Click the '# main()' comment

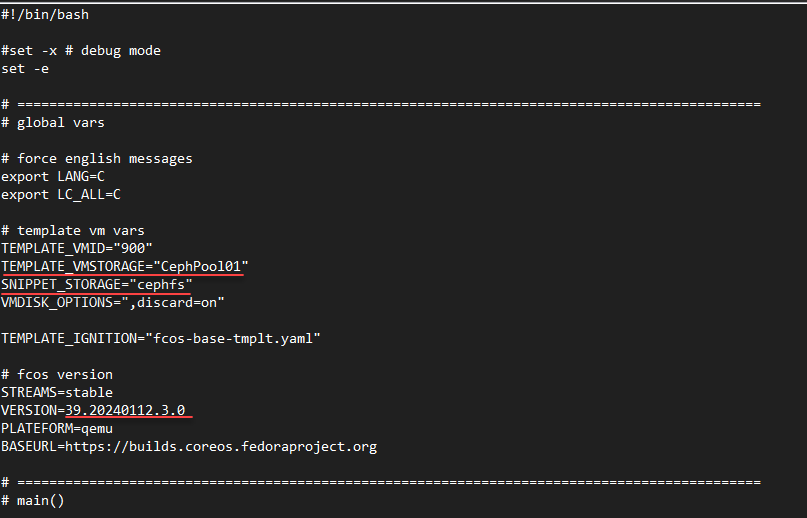[x=33, y=500]
